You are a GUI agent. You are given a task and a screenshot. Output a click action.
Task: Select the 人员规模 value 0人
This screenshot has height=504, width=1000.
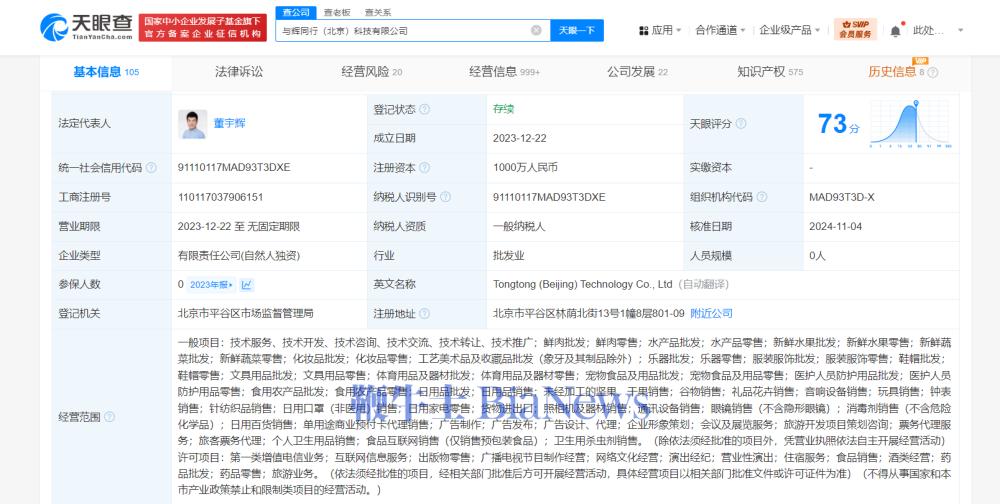click(818, 256)
